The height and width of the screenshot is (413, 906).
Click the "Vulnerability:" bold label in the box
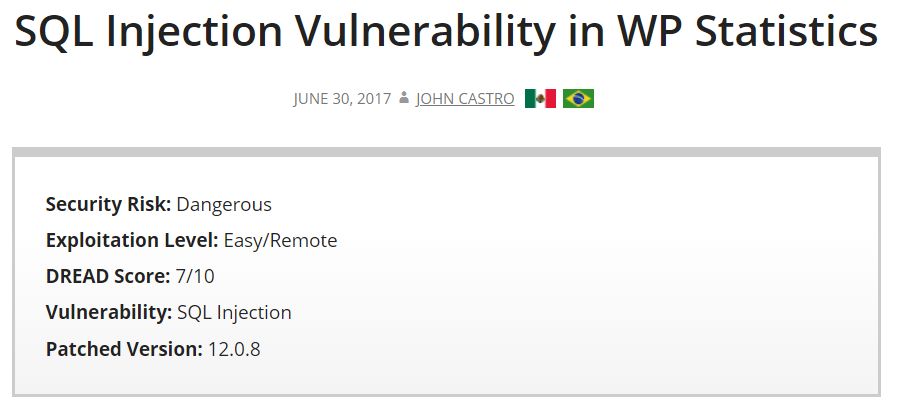click(x=109, y=312)
